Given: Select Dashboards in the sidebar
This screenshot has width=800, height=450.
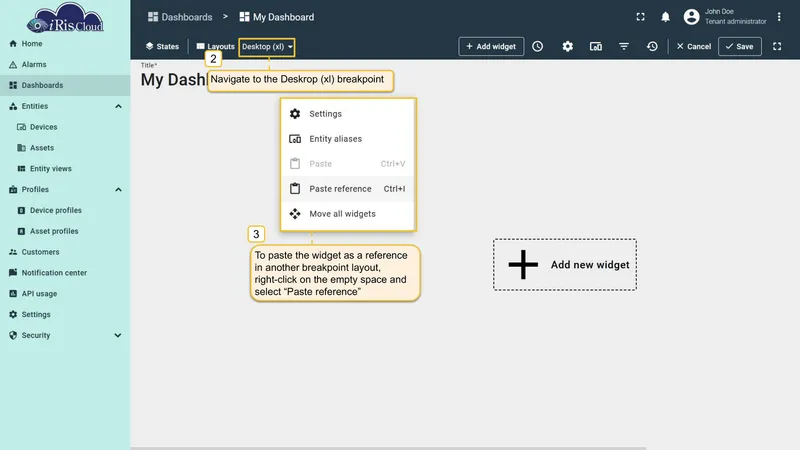Looking at the screenshot, I should [x=65, y=85].
